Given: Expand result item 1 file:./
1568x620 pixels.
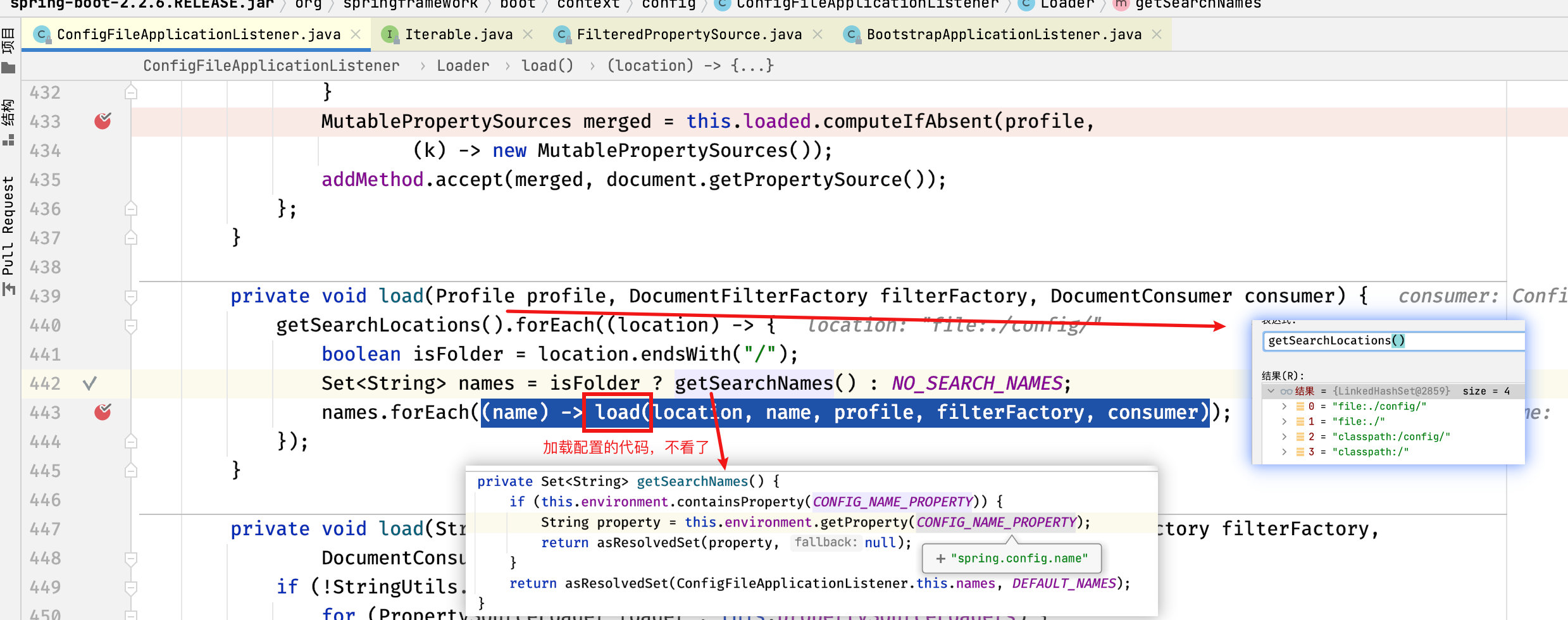Looking at the screenshot, I should click(1284, 421).
